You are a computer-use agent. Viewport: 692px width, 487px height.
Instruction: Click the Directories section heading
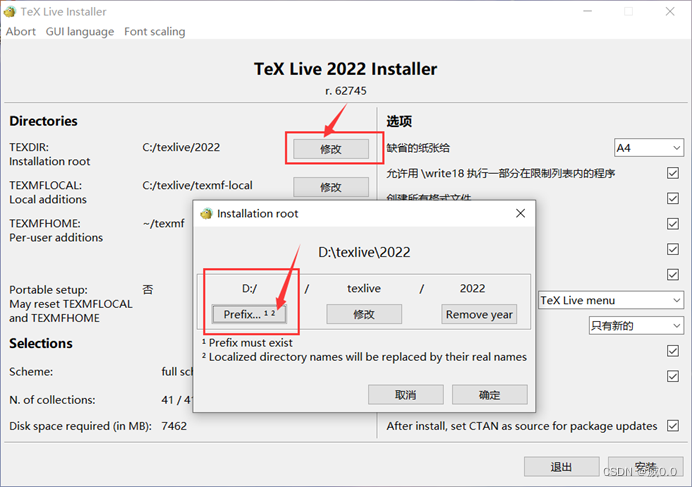[x=43, y=121]
